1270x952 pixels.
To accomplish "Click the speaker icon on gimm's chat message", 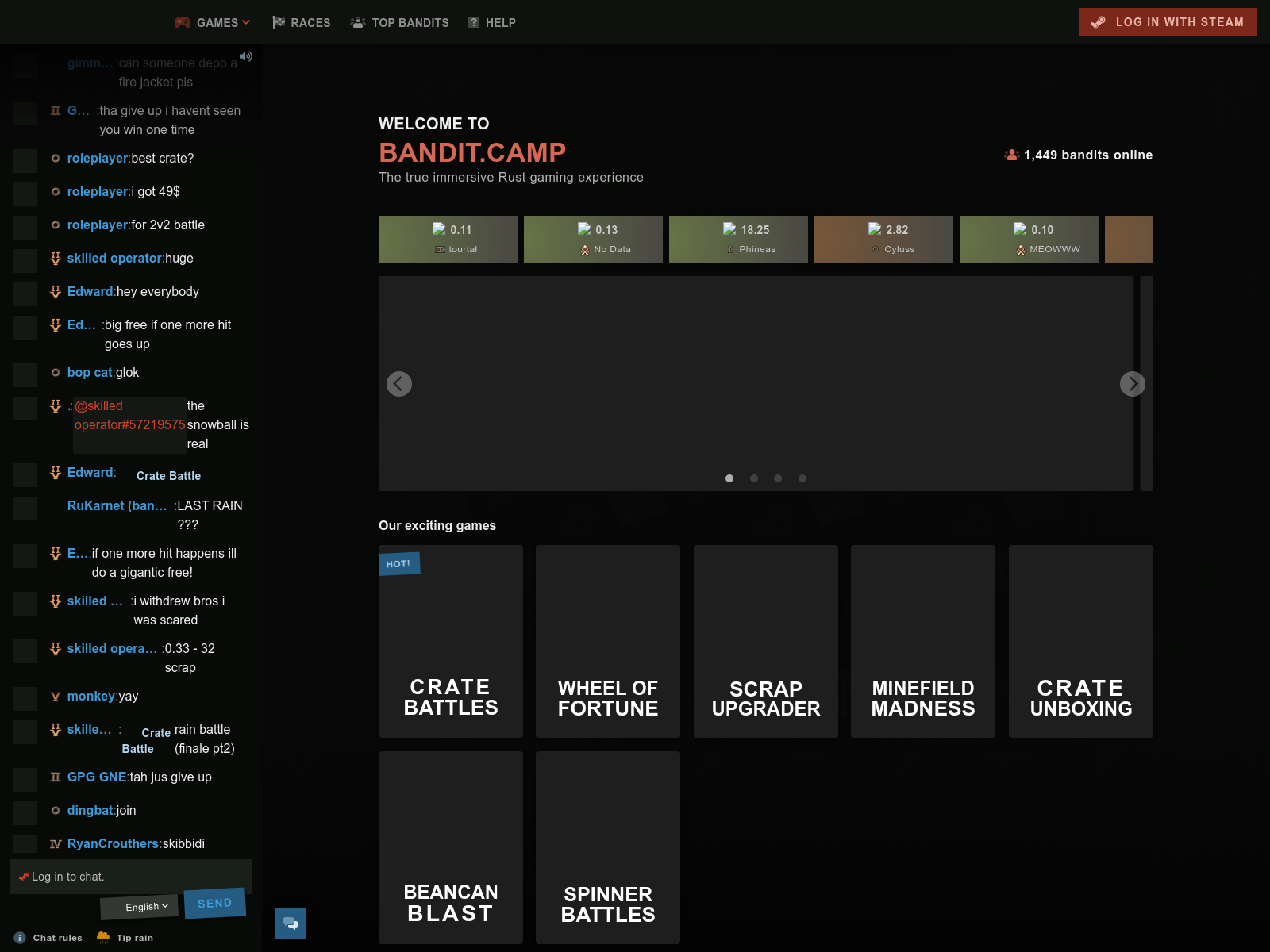I will 246,56.
